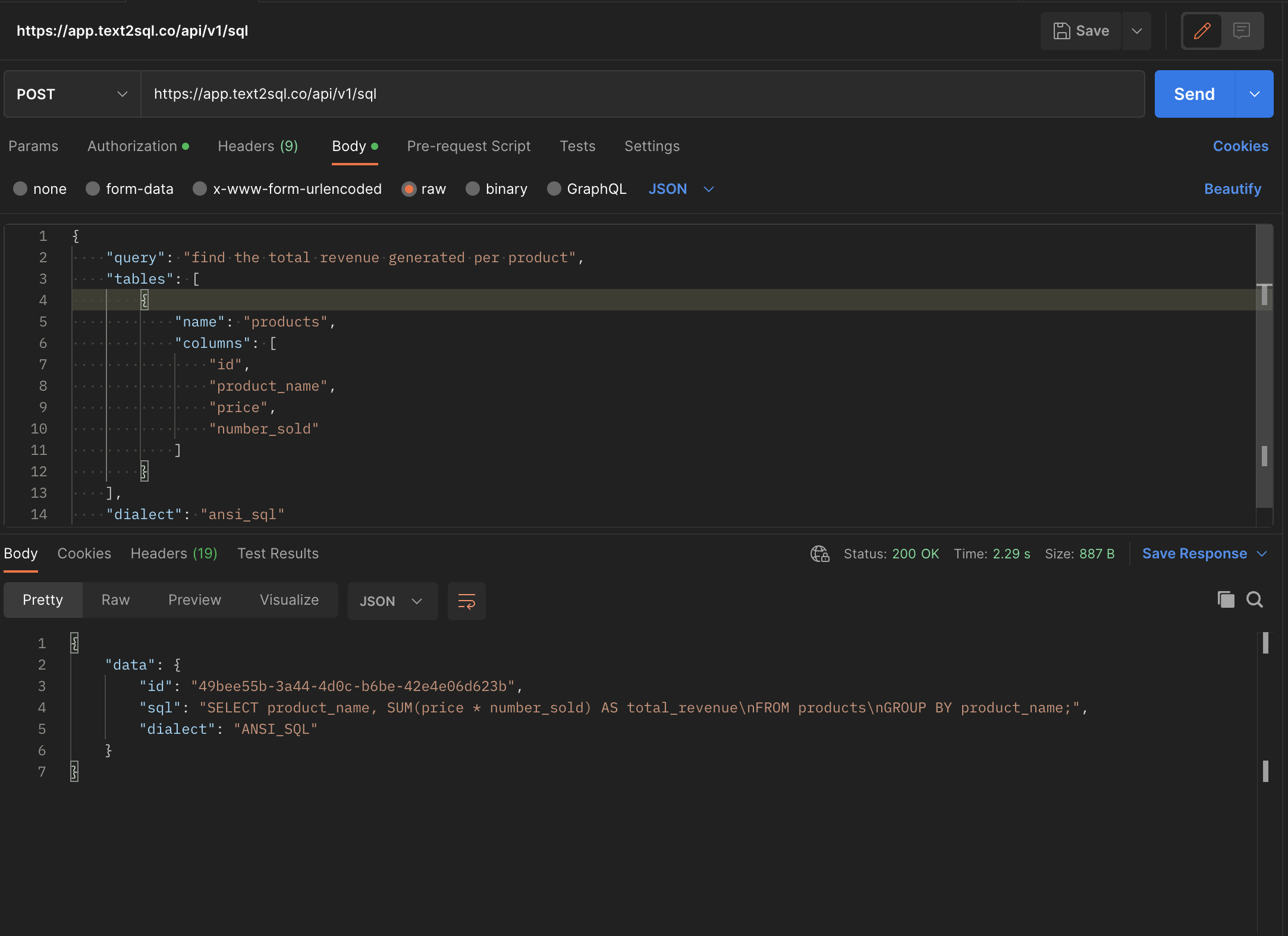Open the response JSON format dropdown
Viewport: 1288px width, 936px height.
click(x=392, y=601)
